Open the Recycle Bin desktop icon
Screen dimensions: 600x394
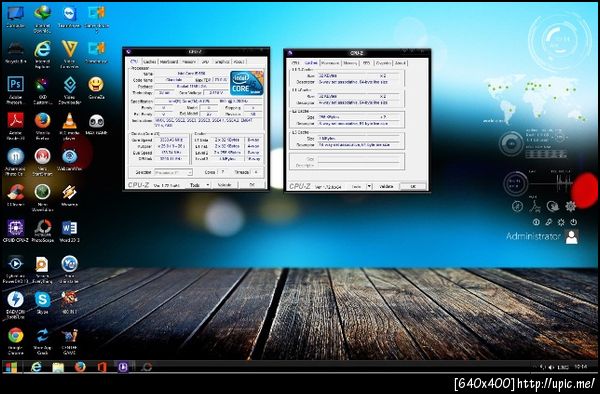point(16,52)
